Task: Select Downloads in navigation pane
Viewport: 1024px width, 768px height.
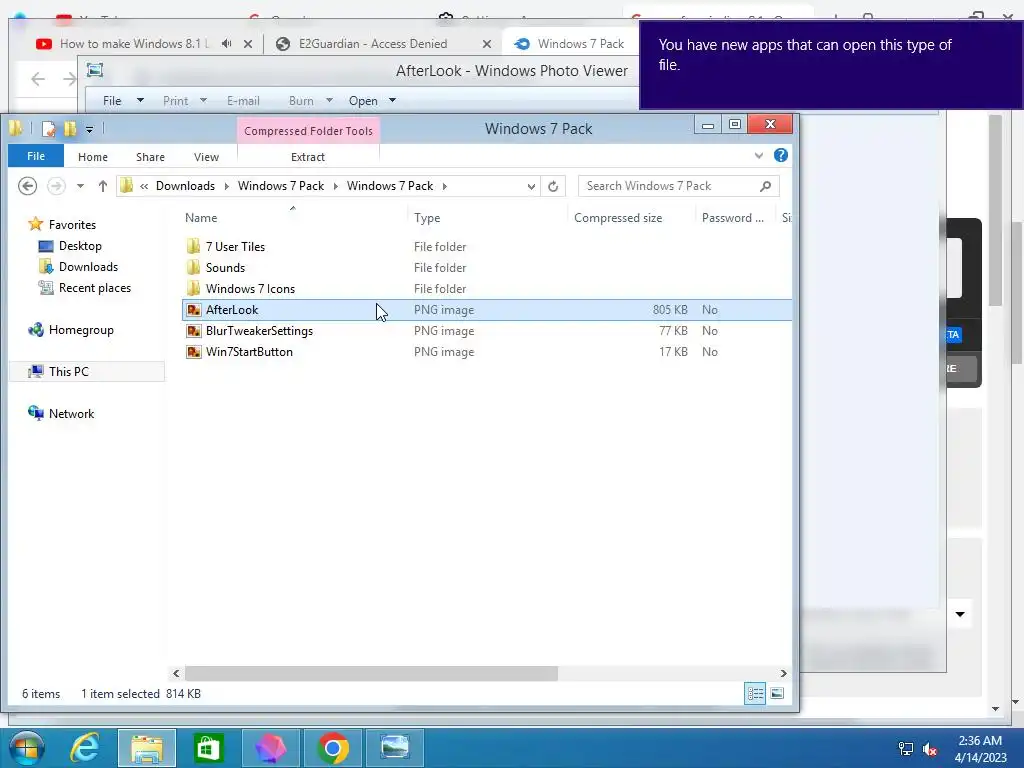Action: click(88, 267)
